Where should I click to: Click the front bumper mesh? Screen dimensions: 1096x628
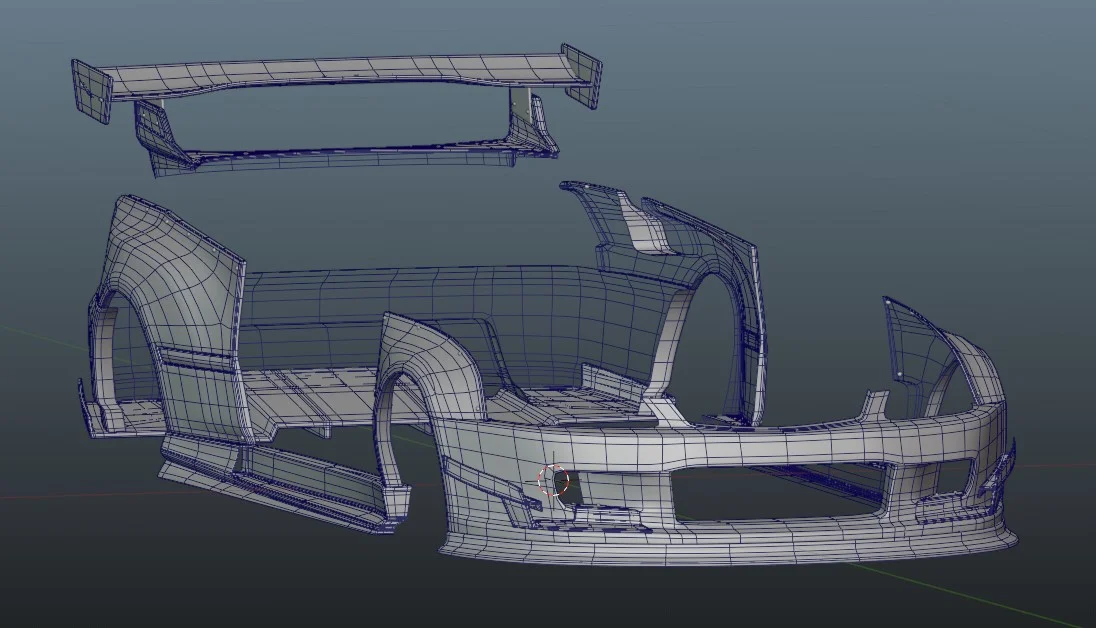700,450
